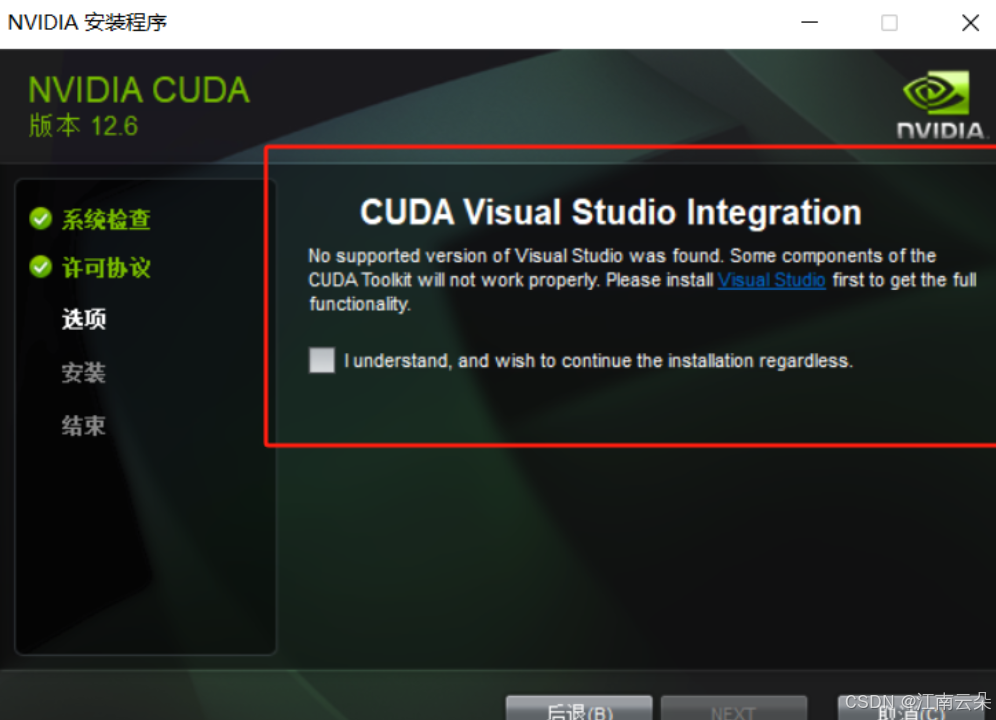Click 'No supported version of Visual Studio' message
This screenshot has height=720, width=996.
click(642, 280)
